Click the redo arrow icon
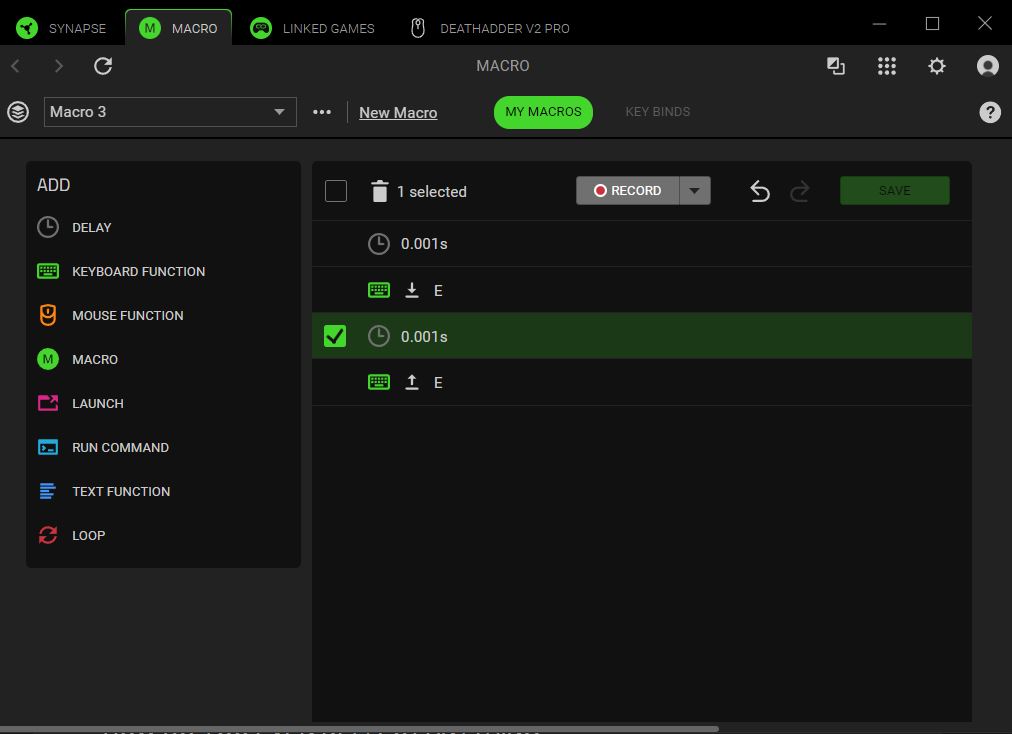This screenshot has height=734, width=1012. pos(800,191)
